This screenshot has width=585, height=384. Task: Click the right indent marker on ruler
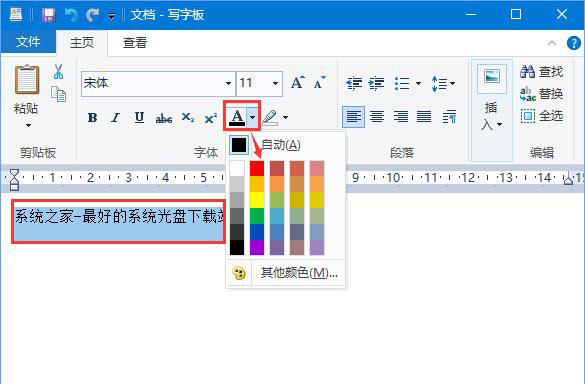(568, 179)
